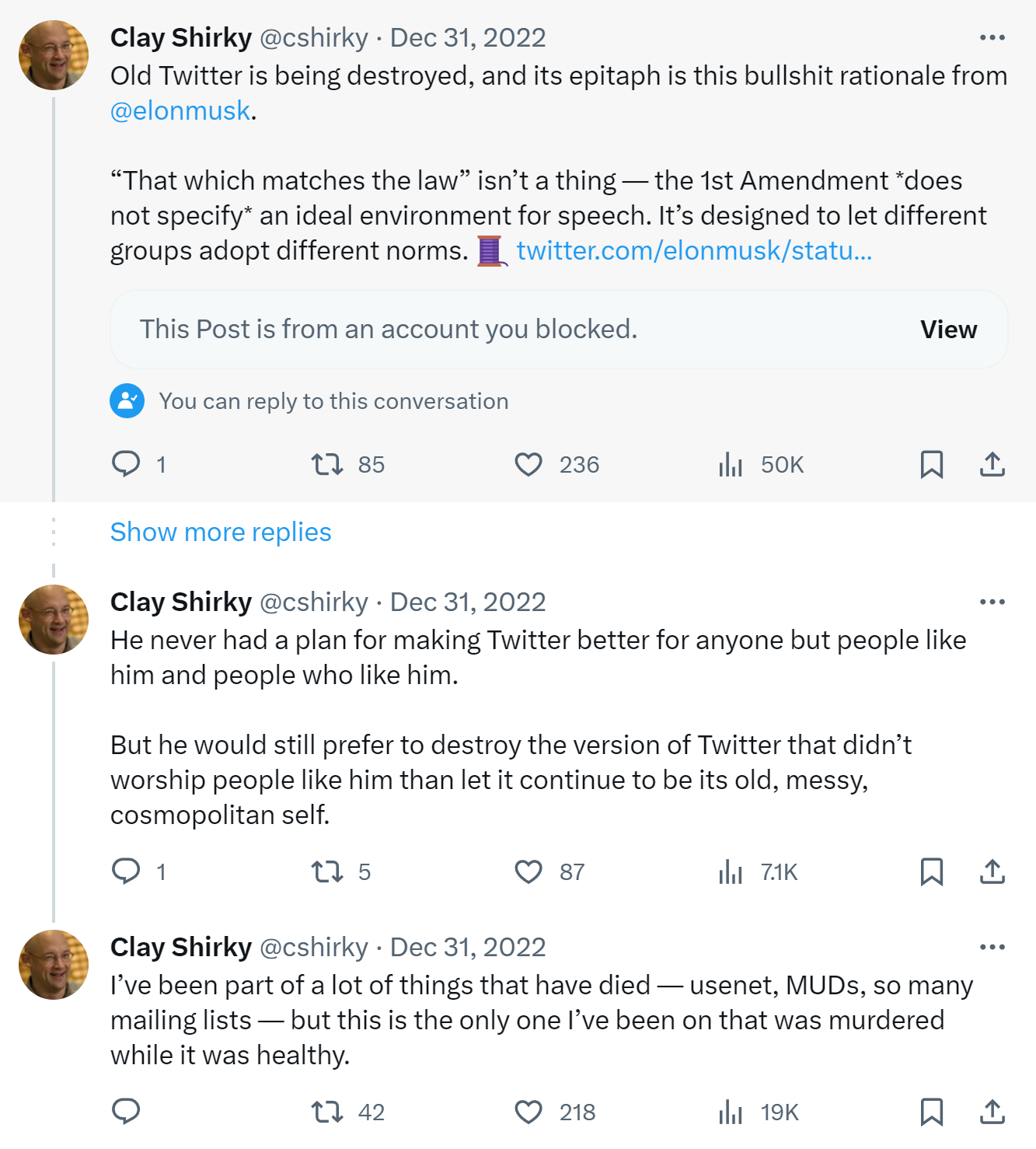This screenshot has width=1036, height=1149.
Task: Expand hidden replies with Show more replies
Action: (220, 532)
